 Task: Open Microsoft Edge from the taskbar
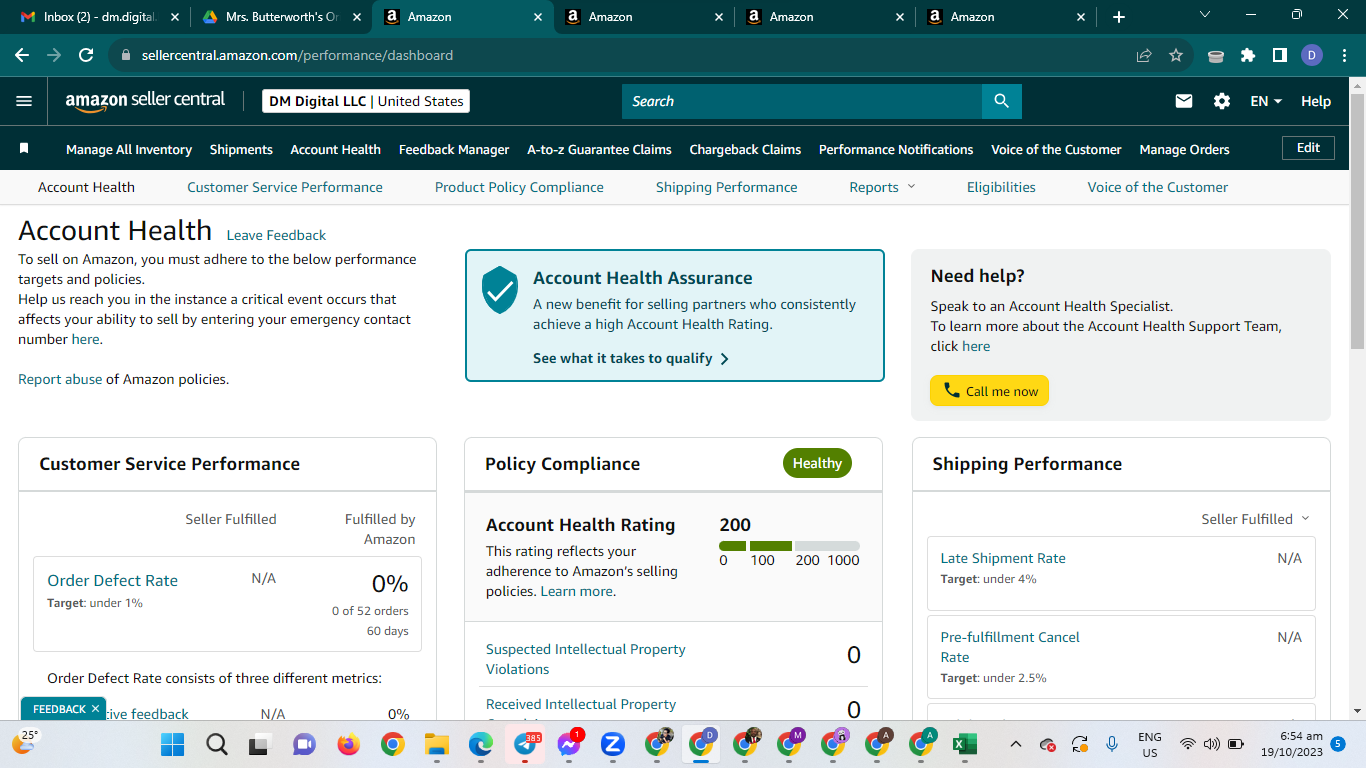(x=481, y=744)
